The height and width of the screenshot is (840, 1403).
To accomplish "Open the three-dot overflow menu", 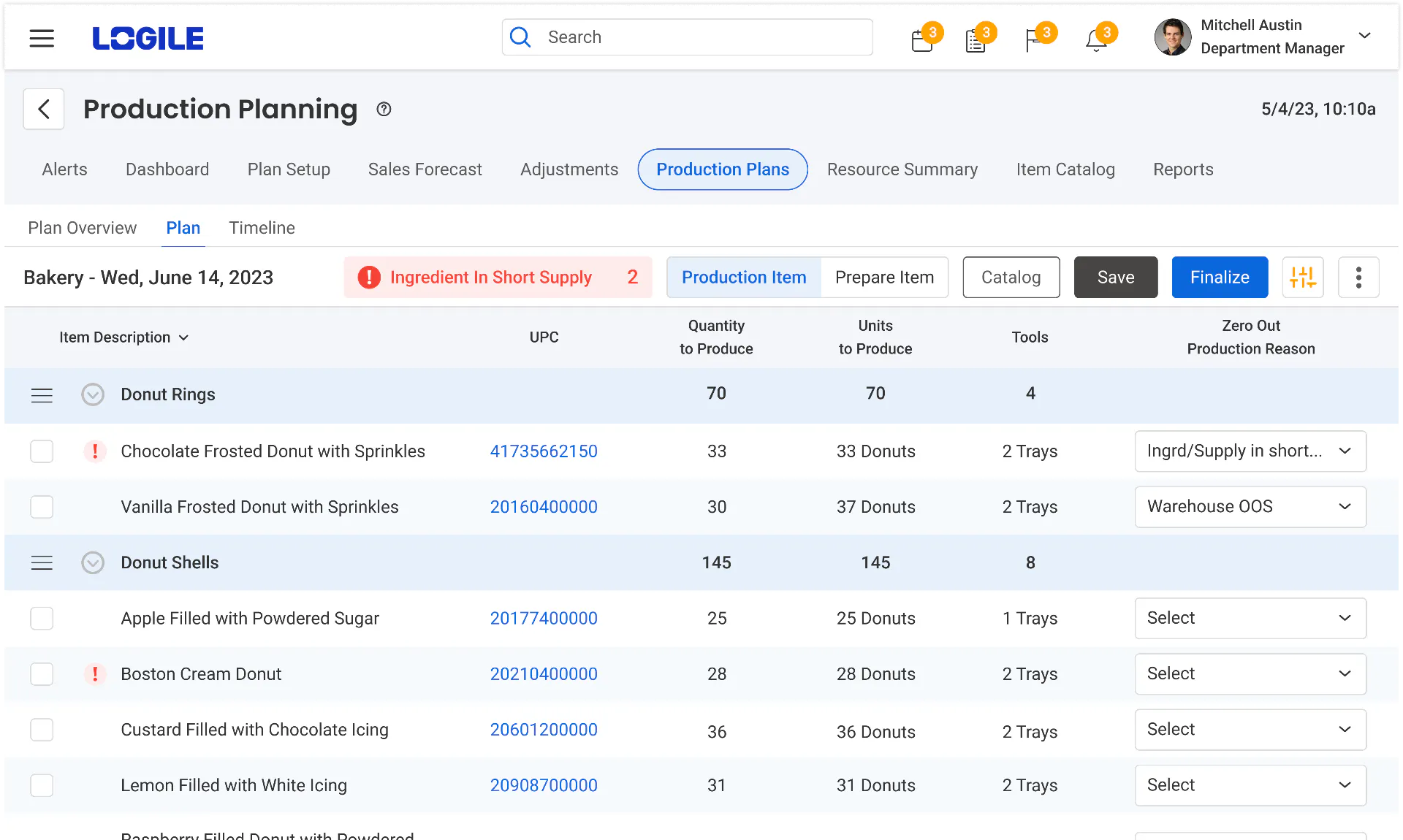I will tap(1358, 277).
